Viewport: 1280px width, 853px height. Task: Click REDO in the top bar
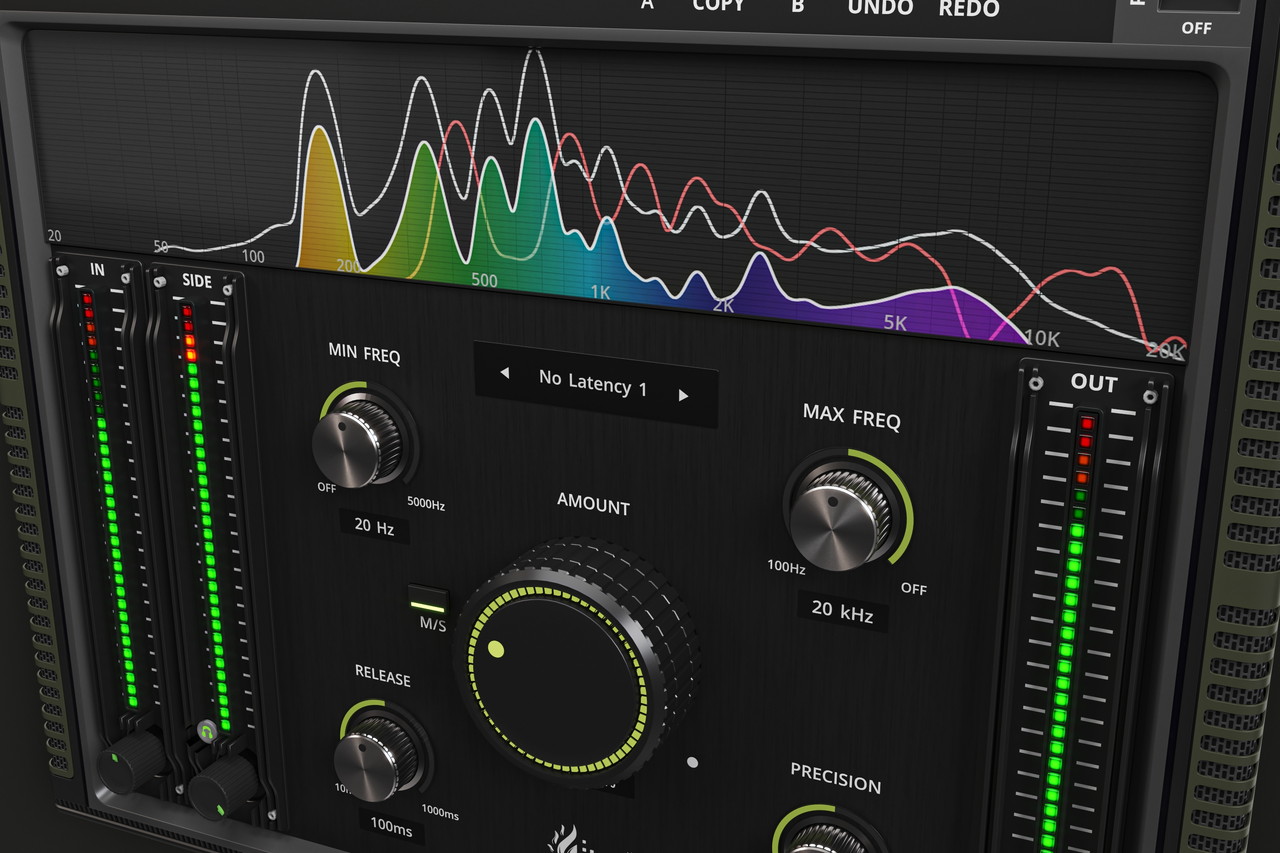968,10
